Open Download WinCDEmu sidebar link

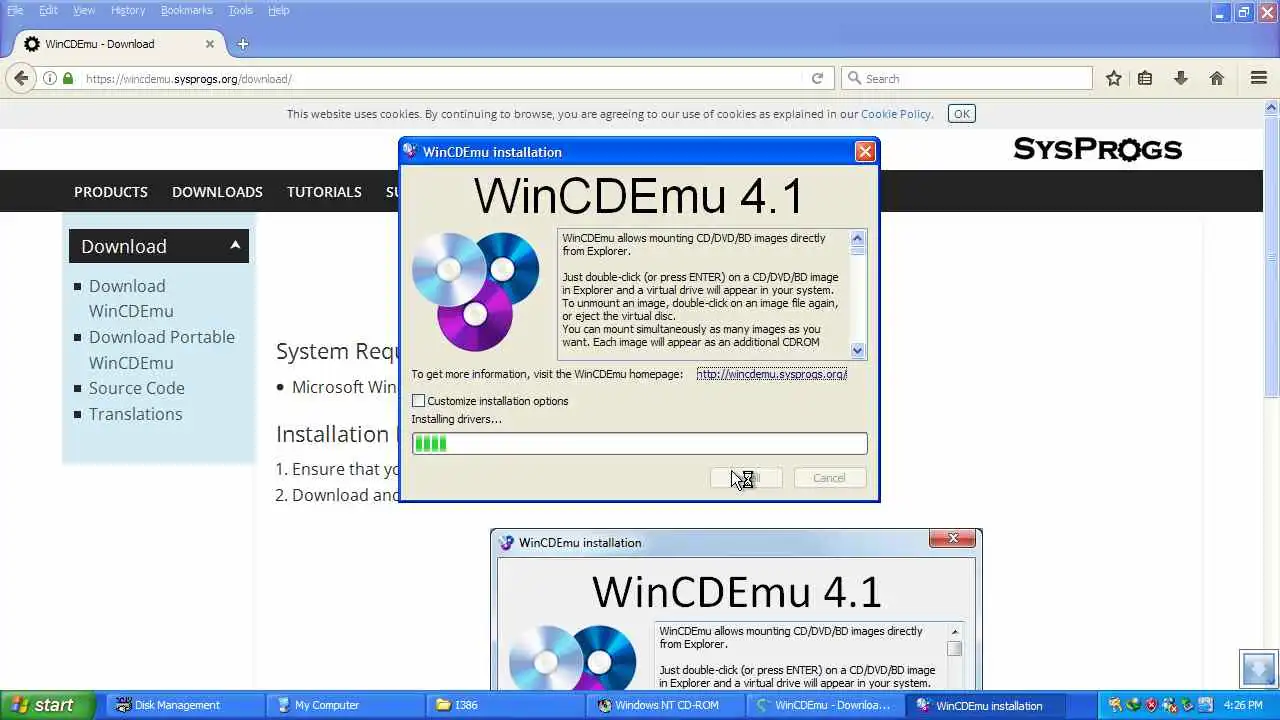(131, 298)
